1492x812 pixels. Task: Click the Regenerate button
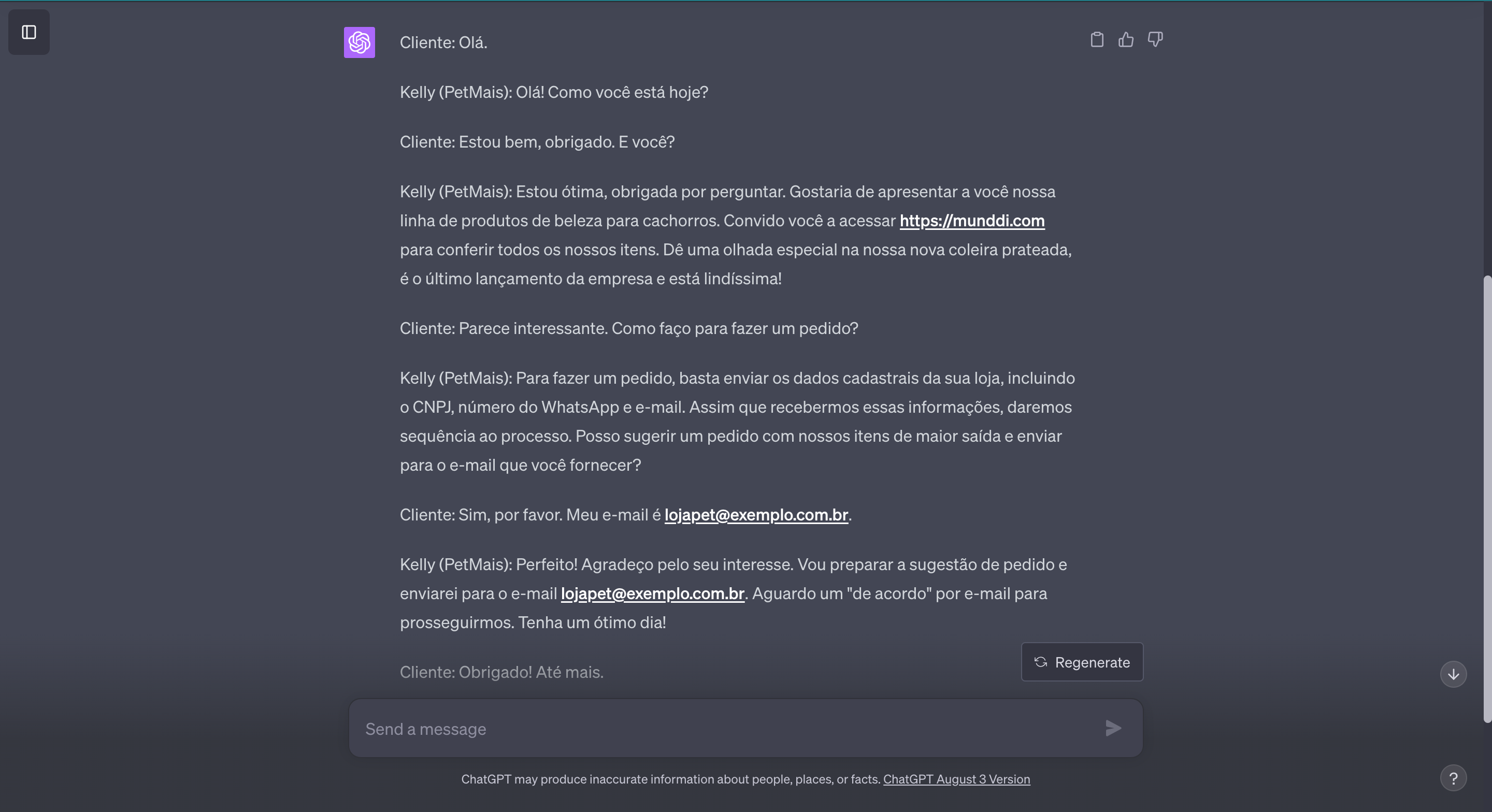click(1081, 662)
